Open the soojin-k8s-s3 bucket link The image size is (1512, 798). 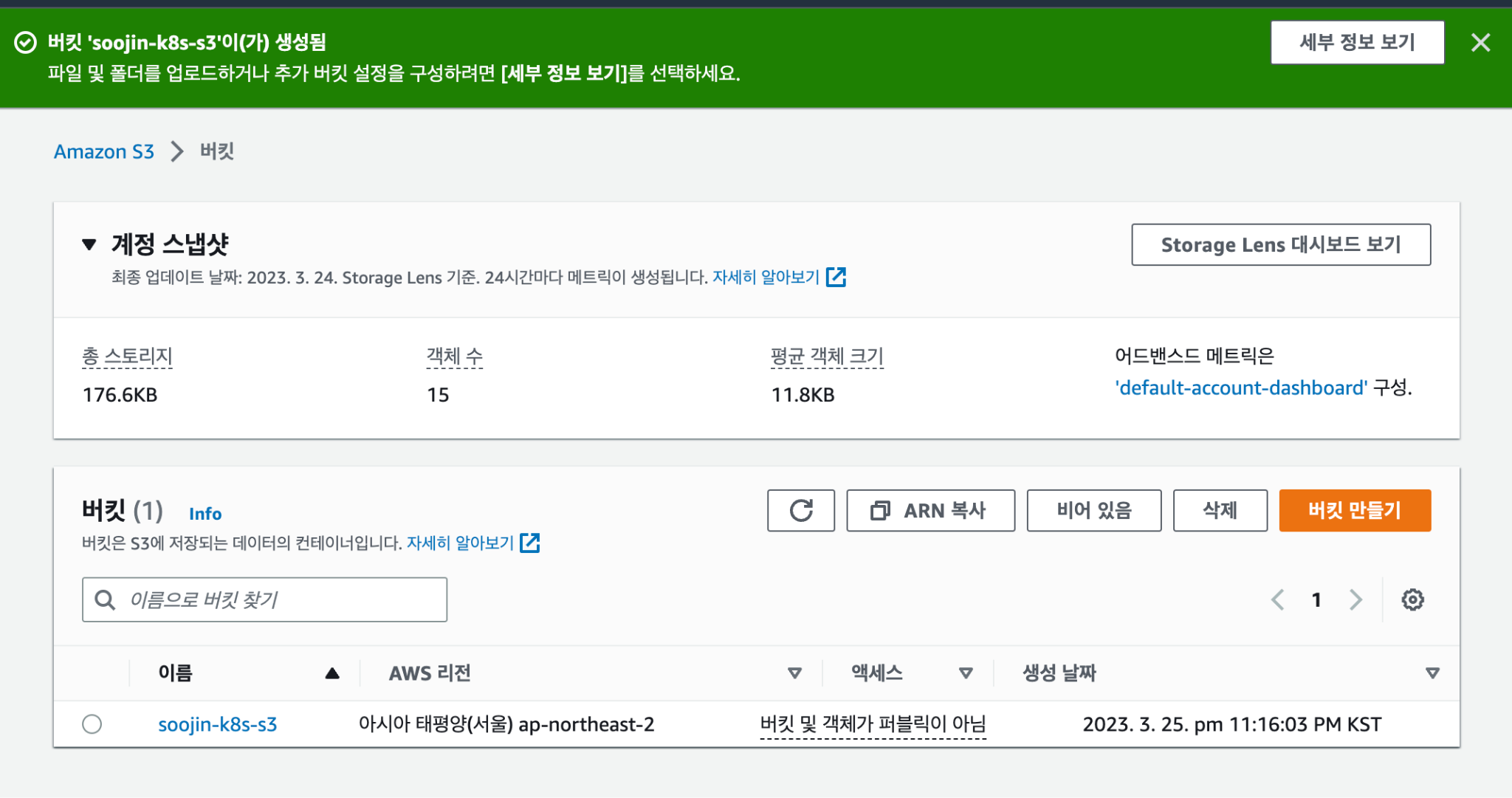click(x=217, y=724)
